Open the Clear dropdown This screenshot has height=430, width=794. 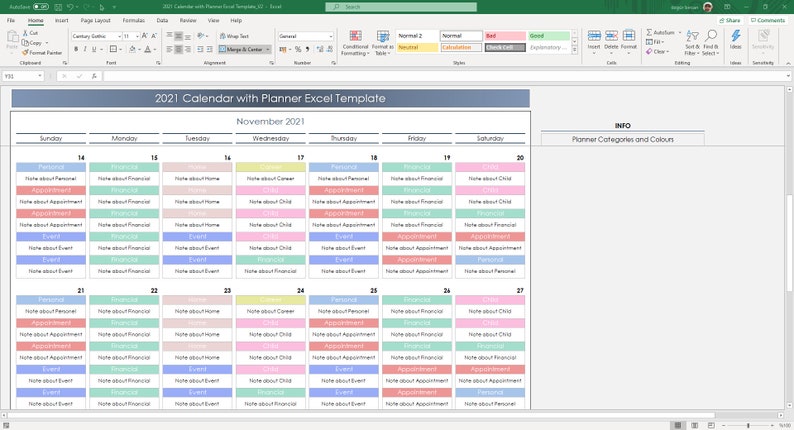click(x=657, y=52)
